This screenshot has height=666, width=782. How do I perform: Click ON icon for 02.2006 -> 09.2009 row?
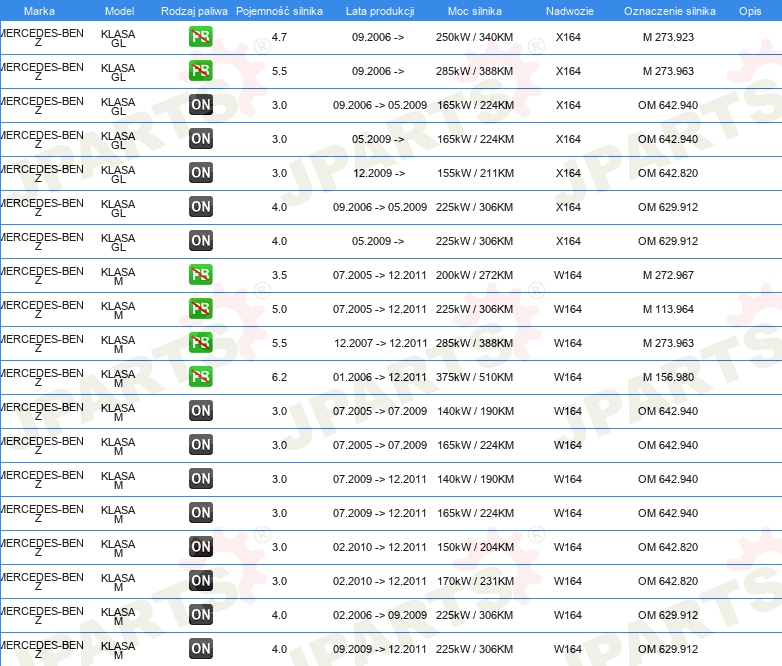[200, 614]
